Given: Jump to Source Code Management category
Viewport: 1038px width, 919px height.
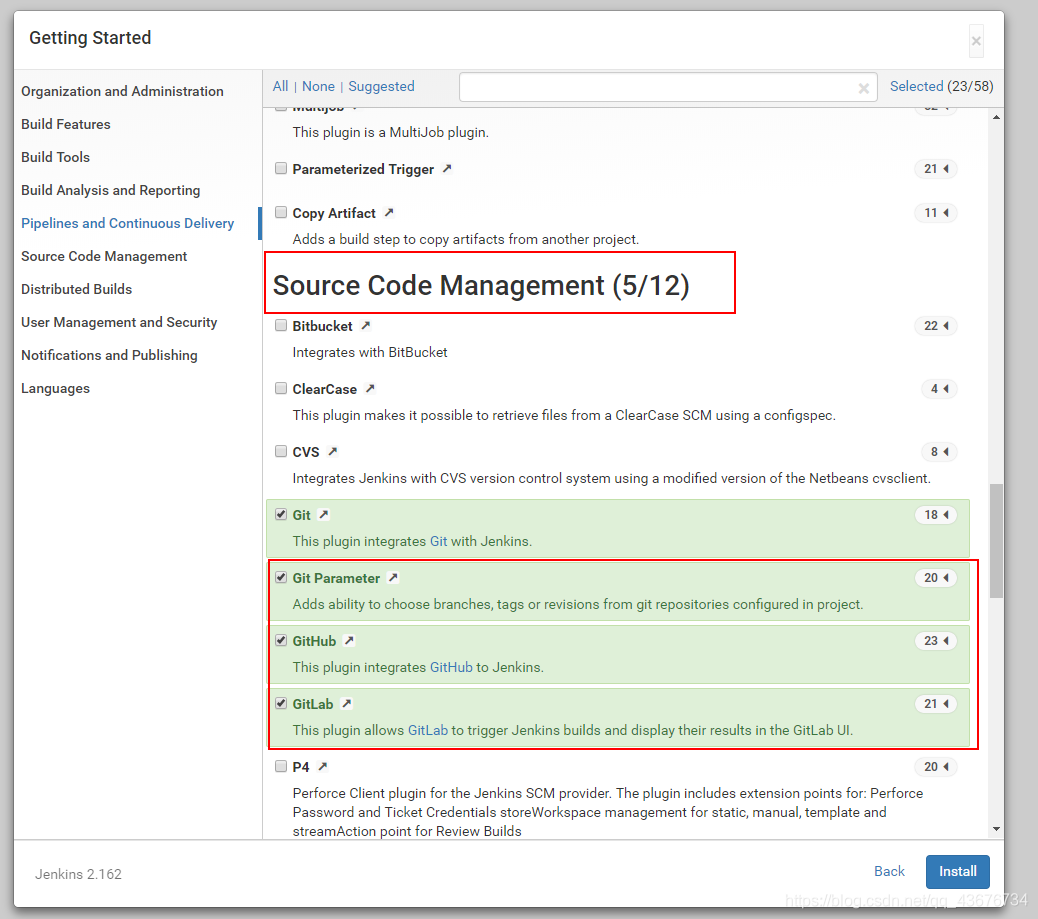Looking at the screenshot, I should point(104,256).
